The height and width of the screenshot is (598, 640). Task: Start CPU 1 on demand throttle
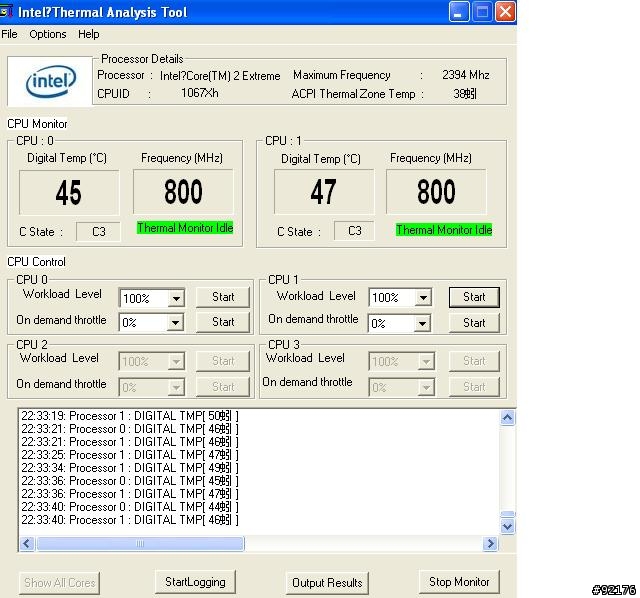474,323
